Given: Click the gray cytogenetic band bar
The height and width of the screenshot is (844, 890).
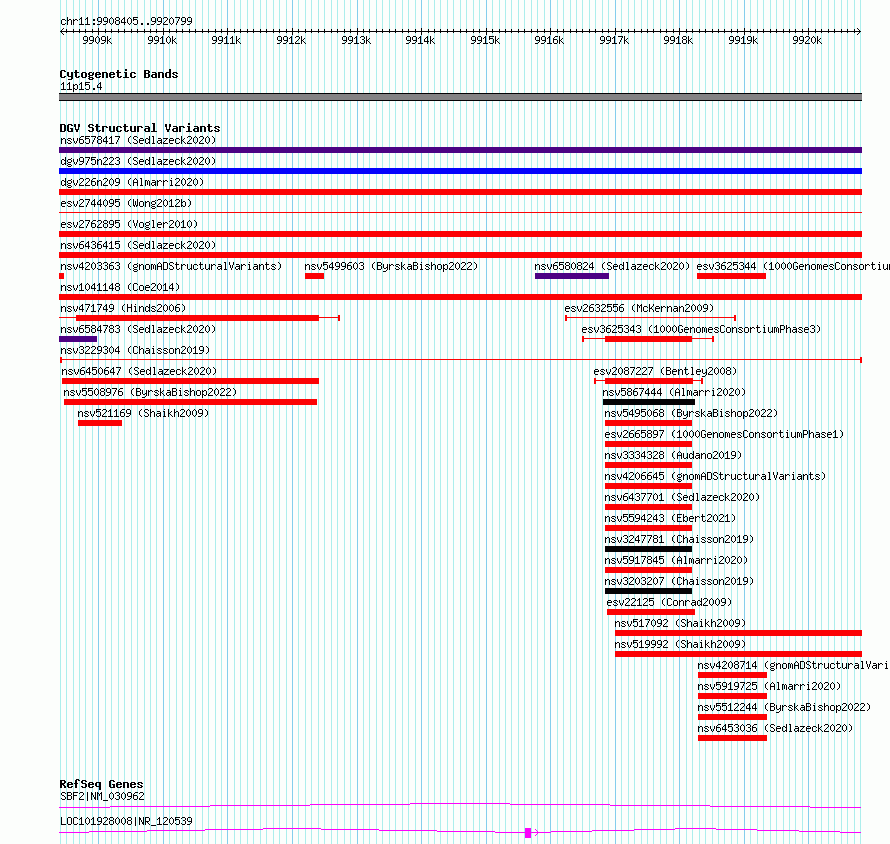Looking at the screenshot, I should point(460,97).
